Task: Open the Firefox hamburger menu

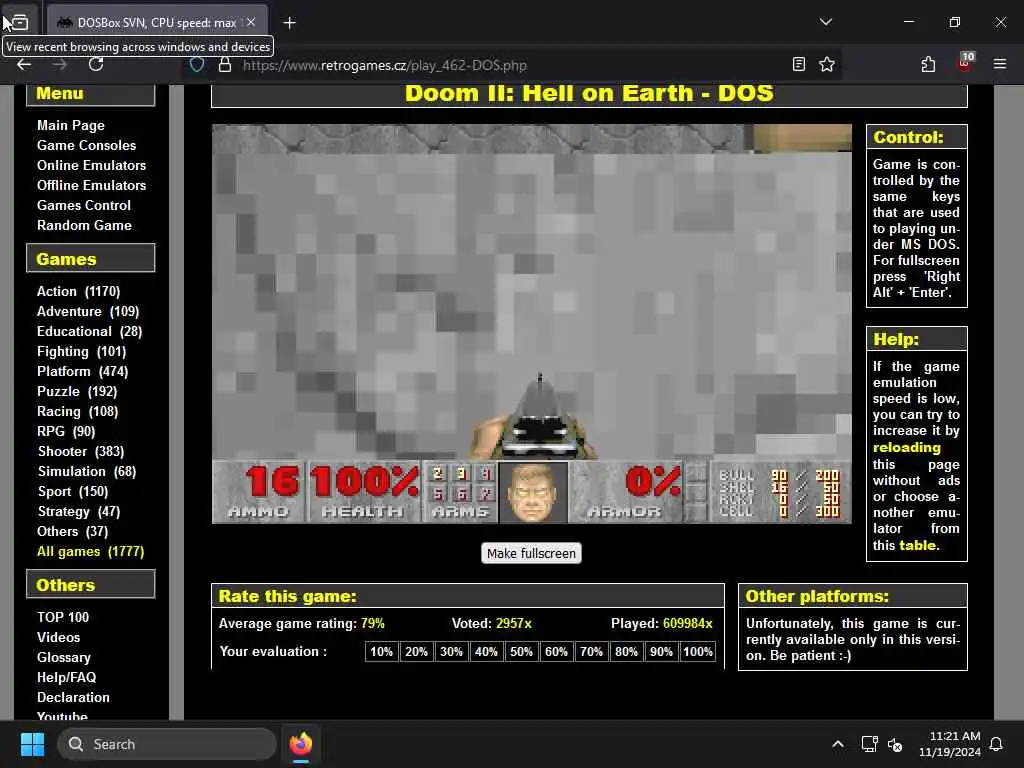Action: tap(1000, 64)
